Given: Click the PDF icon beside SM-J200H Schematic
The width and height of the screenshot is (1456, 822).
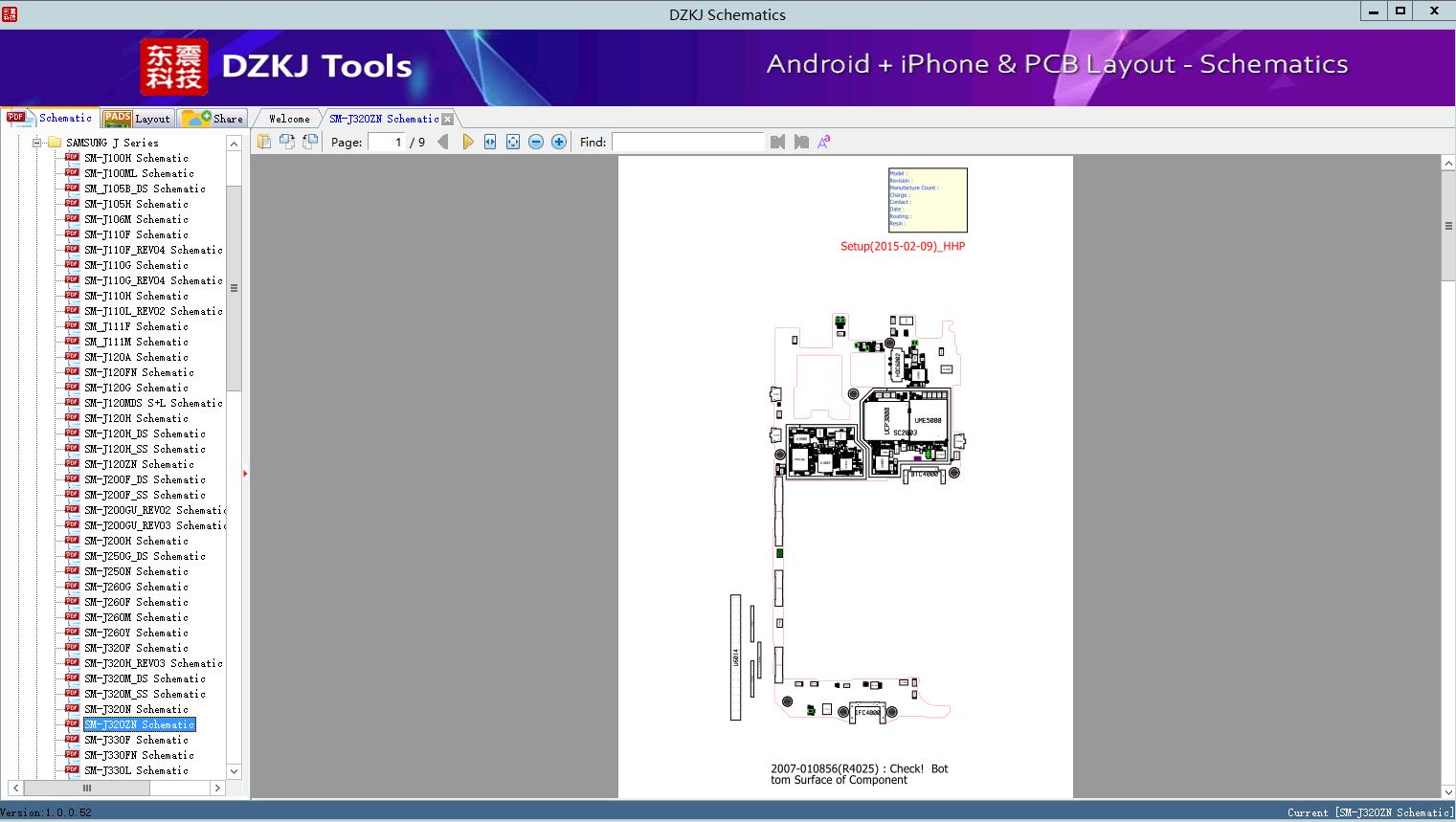Looking at the screenshot, I should 72,540.
